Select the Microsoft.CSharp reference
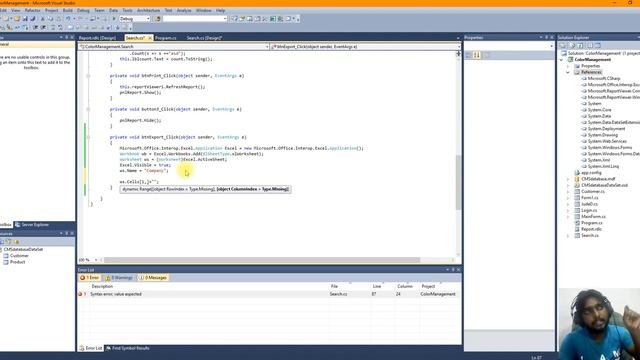This screenshot has height=360, width=640. (604, 78)
